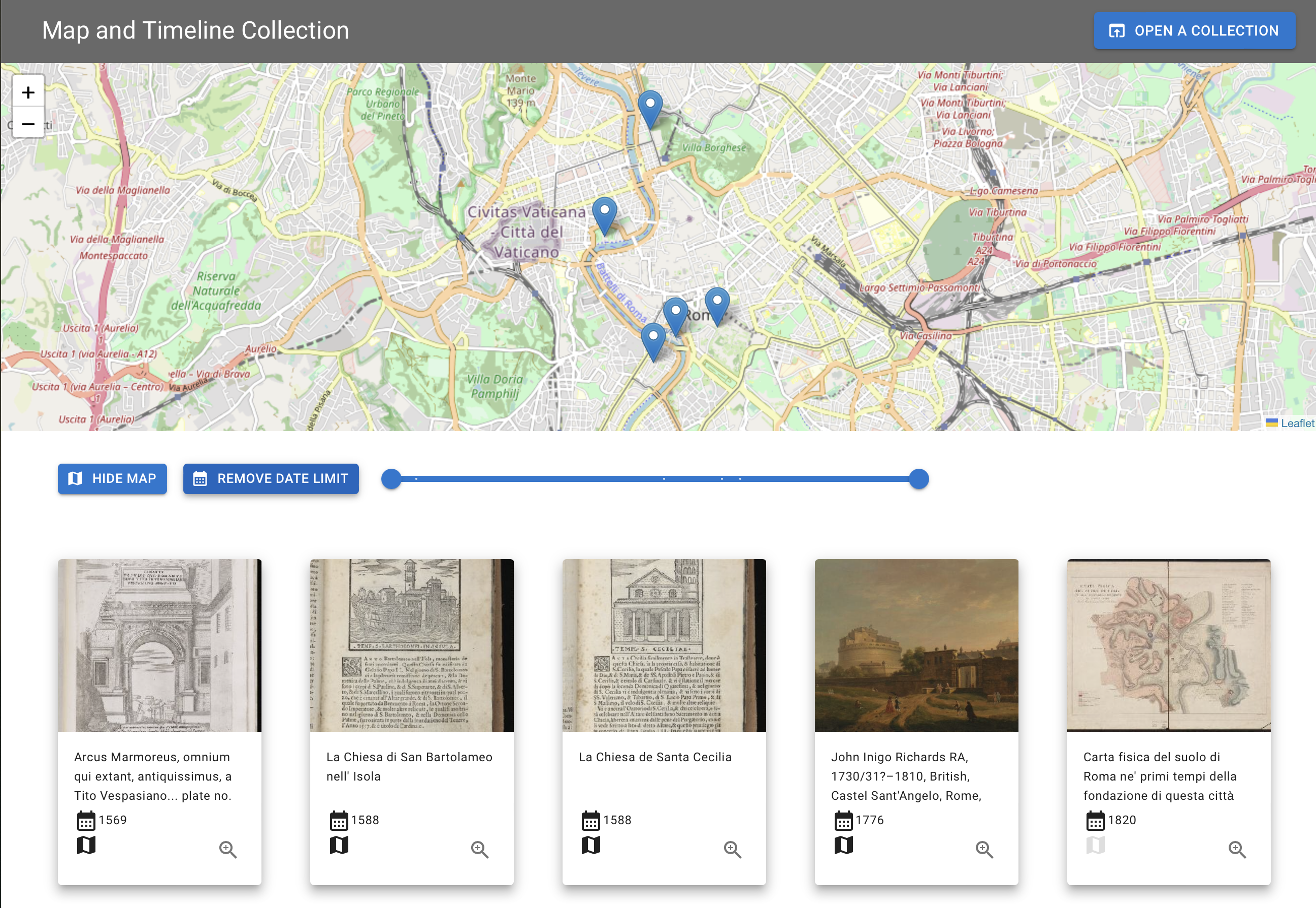Remove the date limit filter
Screen dimensions: 1316x908
pyautogui.click(x=271, y=478)
